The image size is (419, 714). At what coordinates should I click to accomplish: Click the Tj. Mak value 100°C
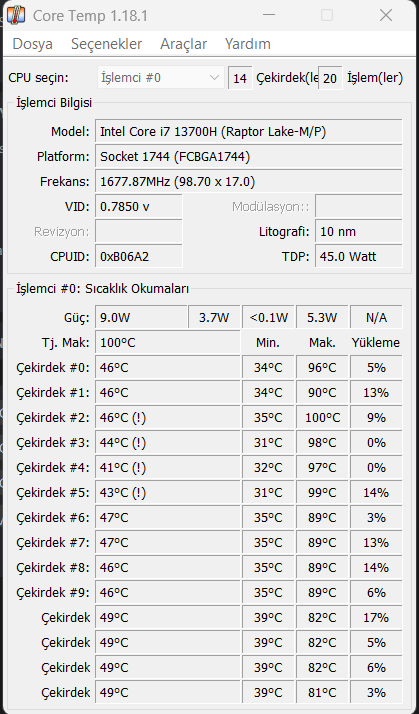(168, 342)
